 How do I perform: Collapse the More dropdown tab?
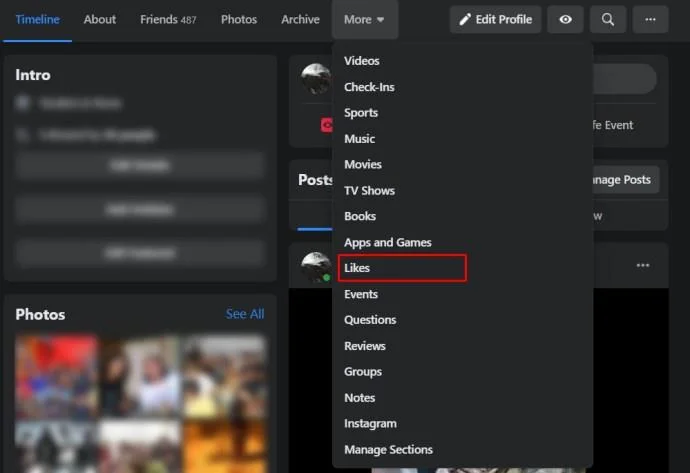pyautogui.click(x=365, y=19)
